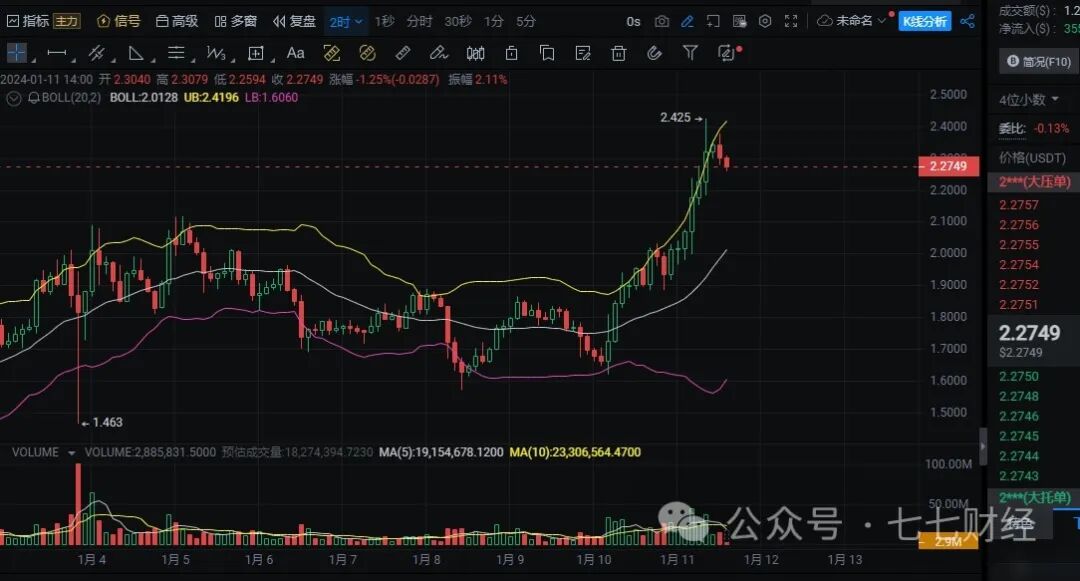Switch to the 分时 timeframe

click(419, 21)
